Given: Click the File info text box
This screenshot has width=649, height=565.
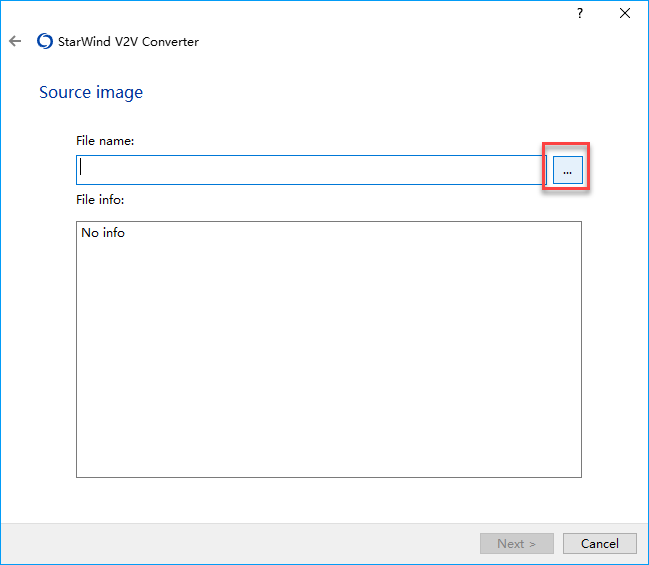Looking at the screenshot, I should (x=329, y=349).
